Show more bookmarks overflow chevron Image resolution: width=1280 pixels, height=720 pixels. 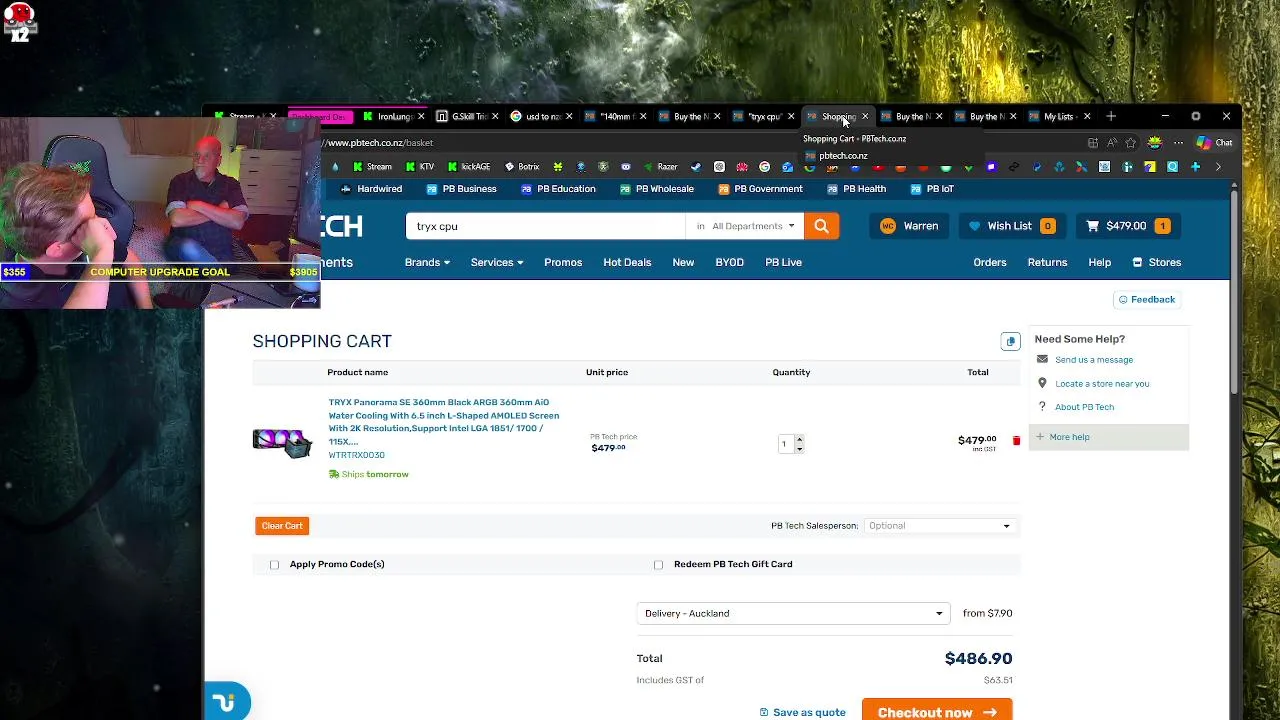[1218, 167]
